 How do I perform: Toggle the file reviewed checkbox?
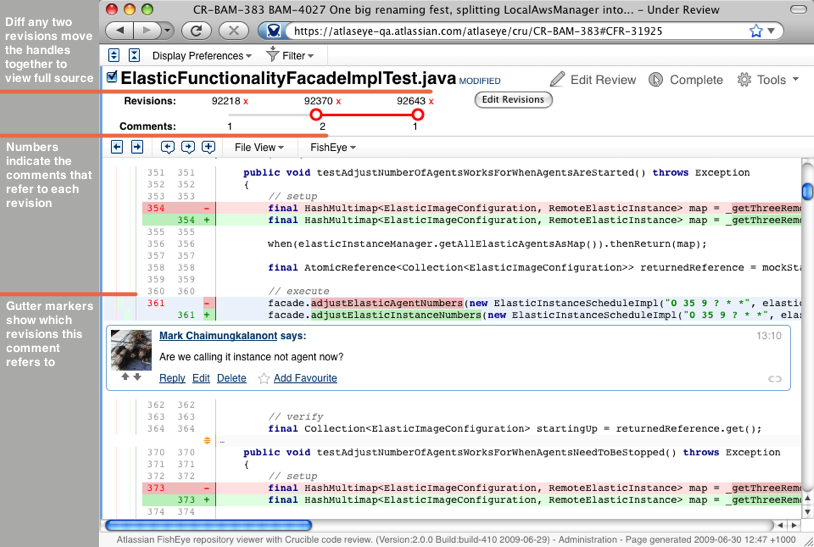112,77
